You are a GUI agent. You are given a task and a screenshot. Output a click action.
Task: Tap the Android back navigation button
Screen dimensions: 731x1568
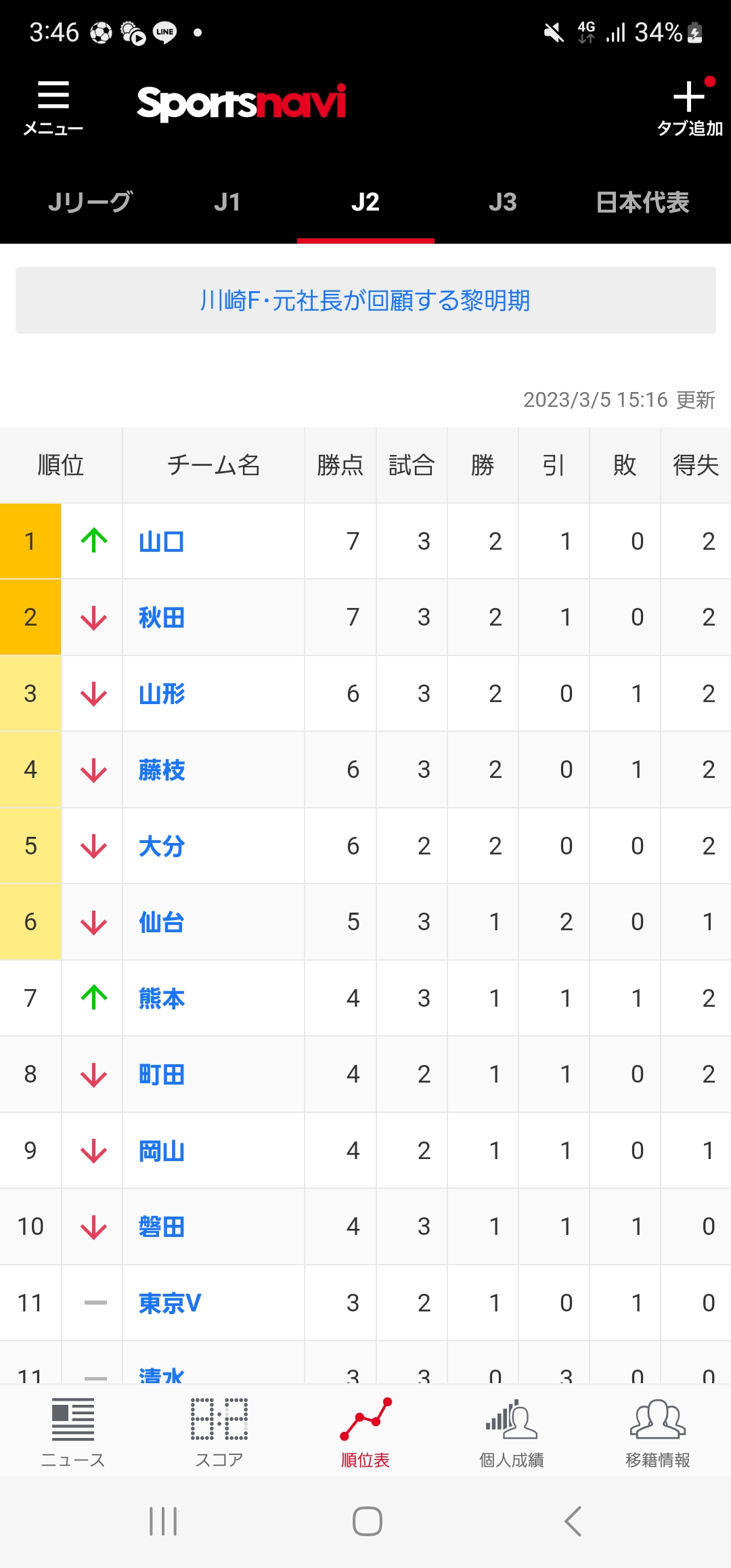tap(573, 1521)
